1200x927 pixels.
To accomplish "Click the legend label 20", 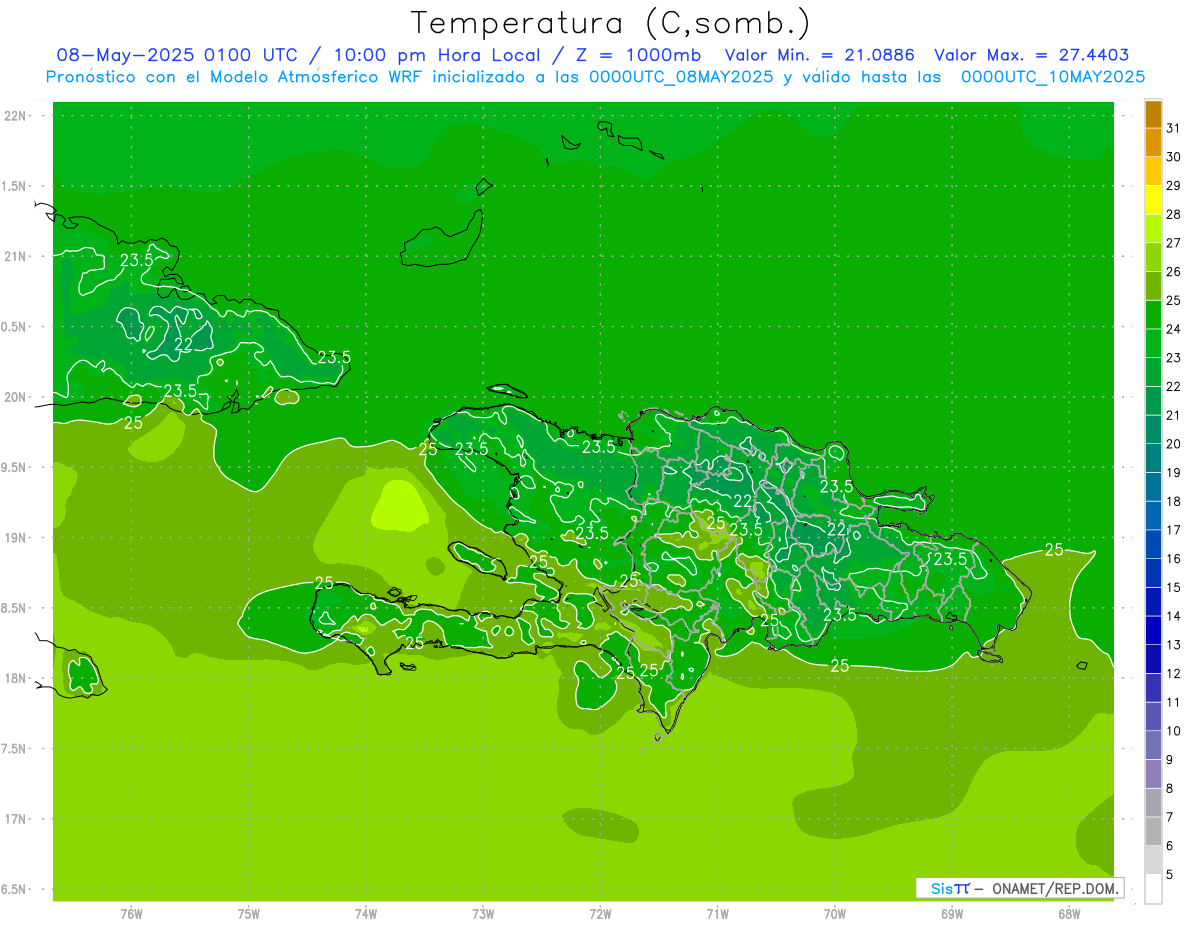I will click(1174, 444).
